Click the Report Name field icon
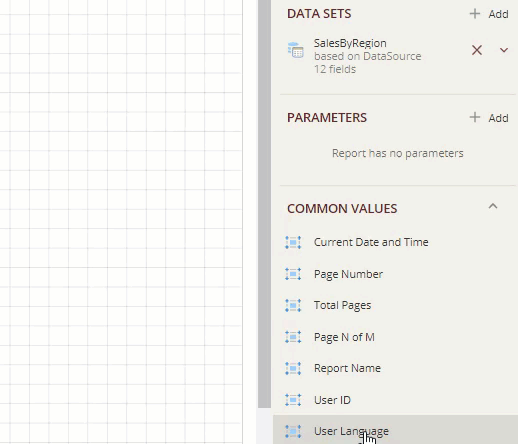Image resolution: width=518 pixels, height=444 pixels. pyautogui.click(x=293, y=368)
